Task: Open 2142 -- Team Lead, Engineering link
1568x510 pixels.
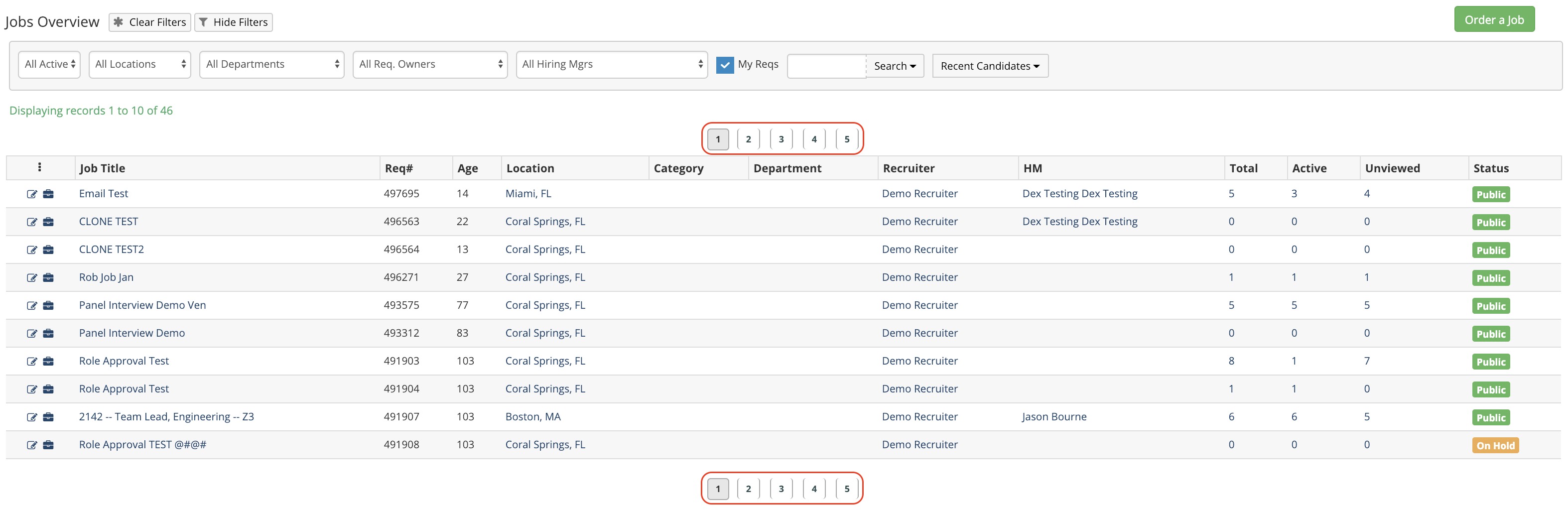Action: coord(166,417)
